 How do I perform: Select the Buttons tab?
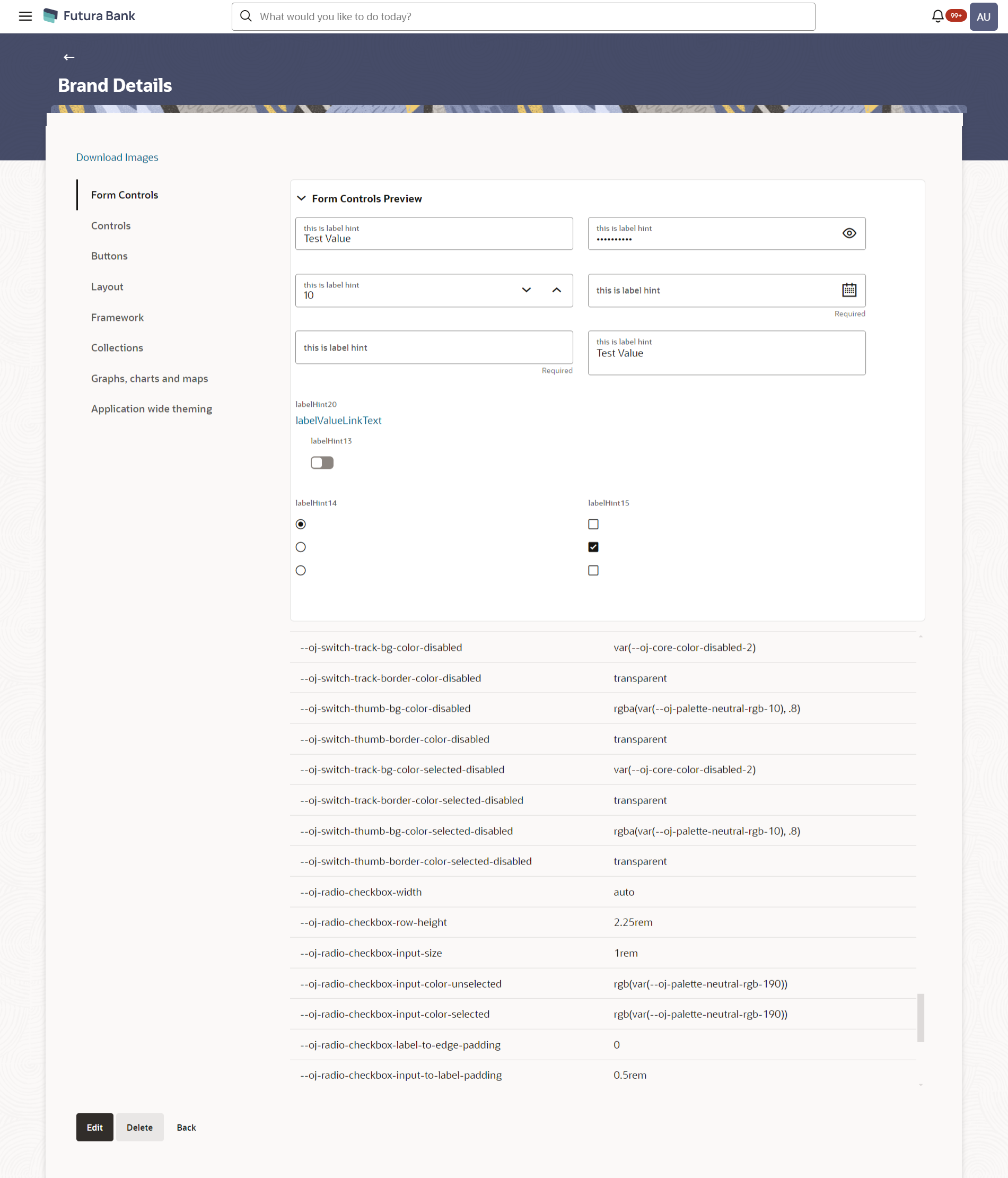click(109, 256)
